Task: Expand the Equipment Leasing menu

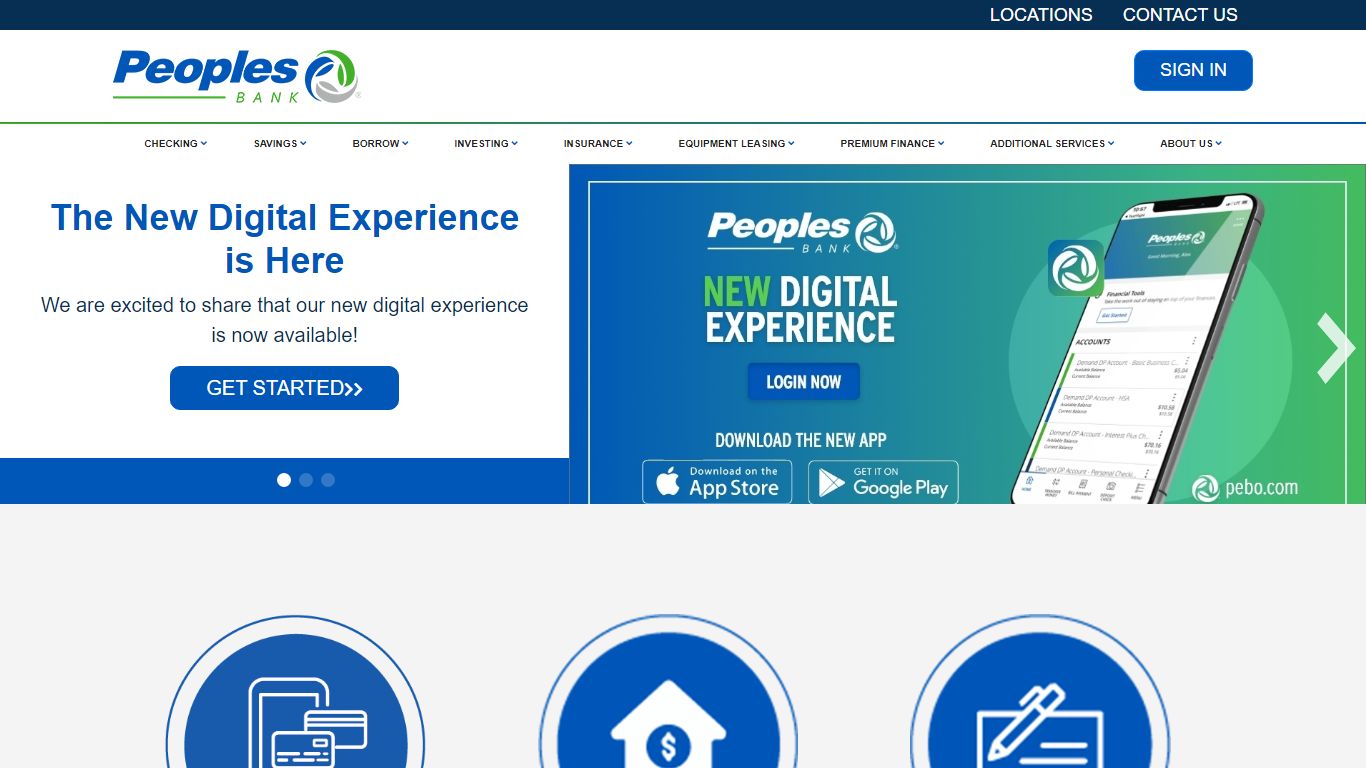Action: 737,144
